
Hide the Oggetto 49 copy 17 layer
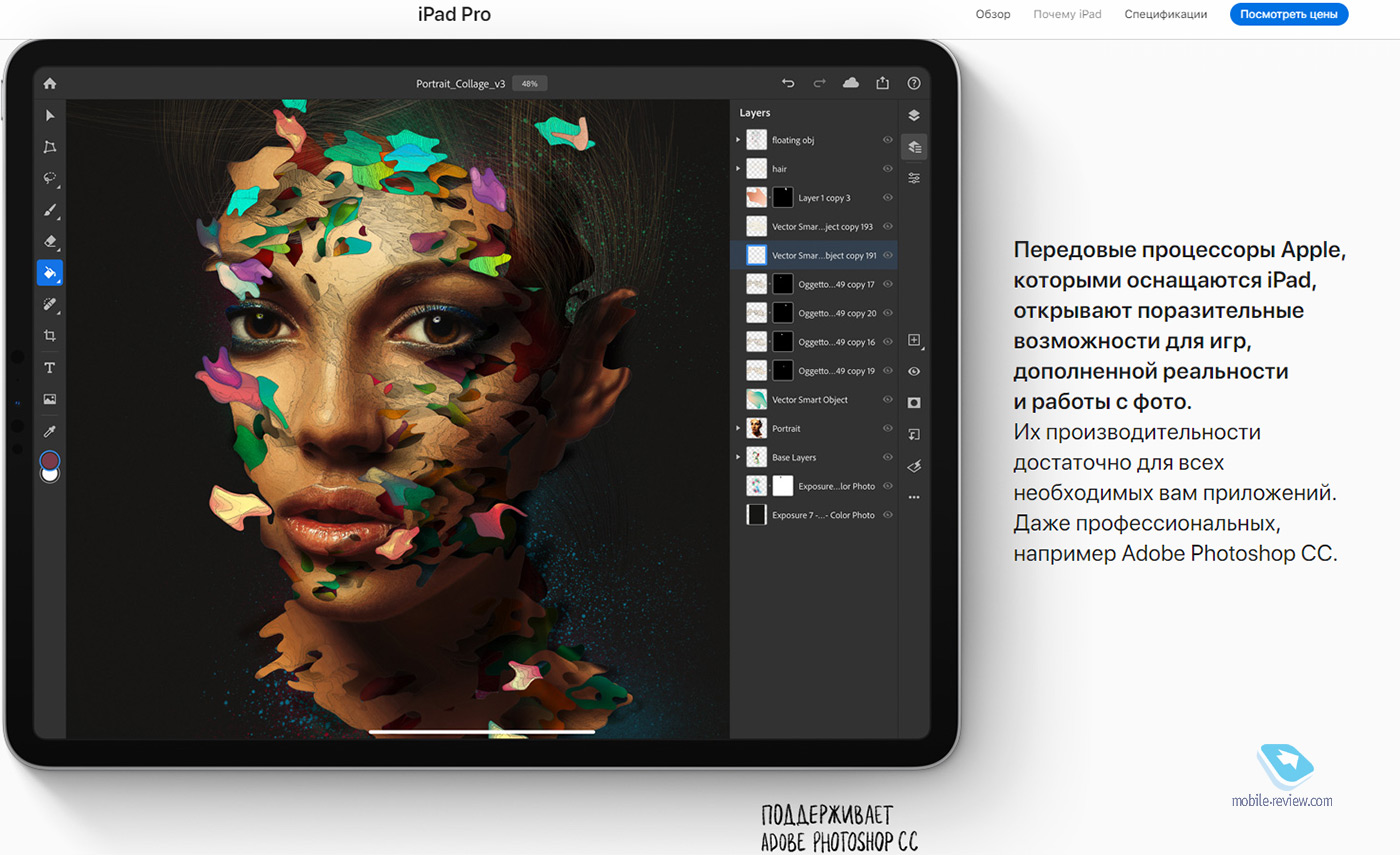click(x=887, y=284)
